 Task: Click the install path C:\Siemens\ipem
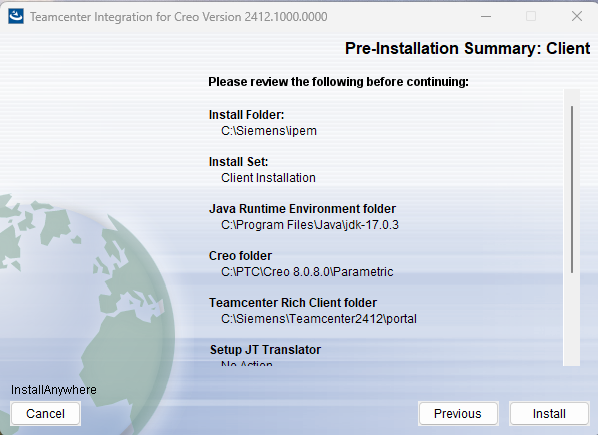point(269,131)
